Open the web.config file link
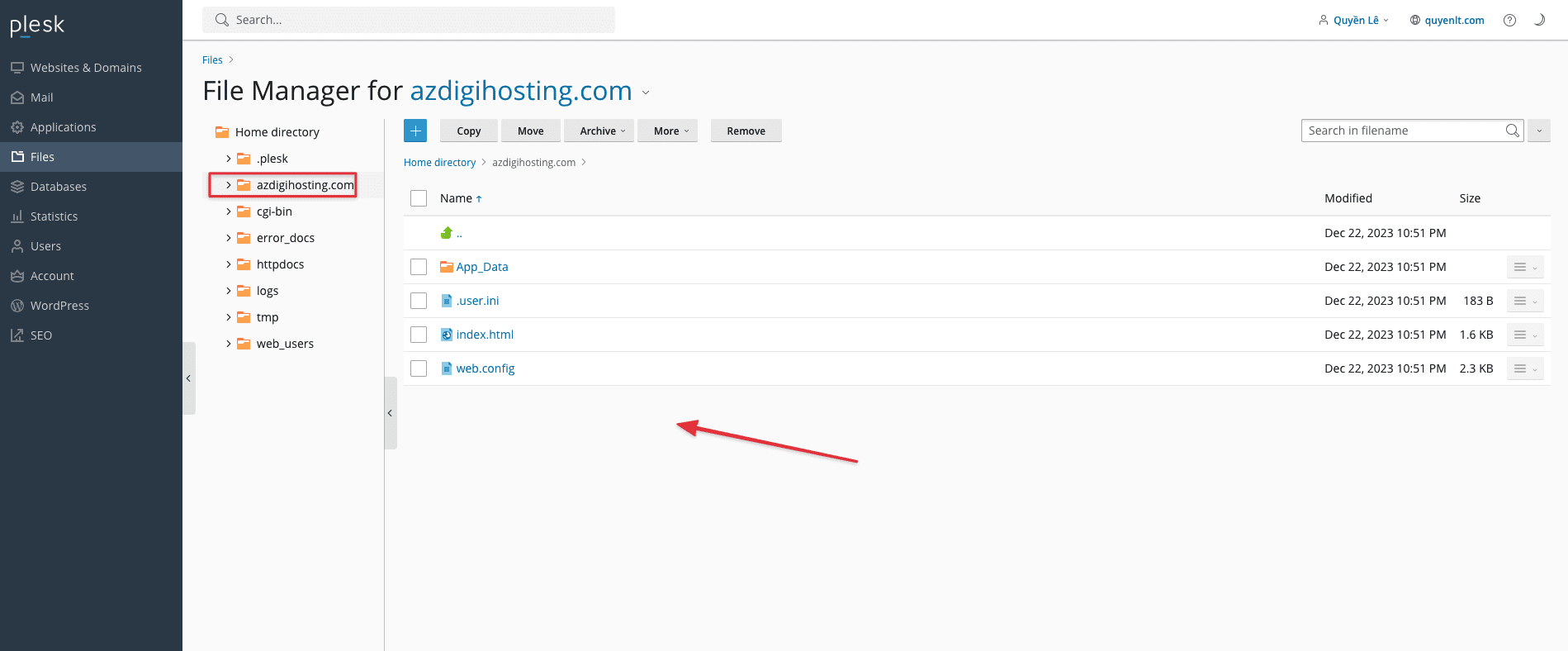This screenshot has height=651, width=1568. (x=486, y=368)
